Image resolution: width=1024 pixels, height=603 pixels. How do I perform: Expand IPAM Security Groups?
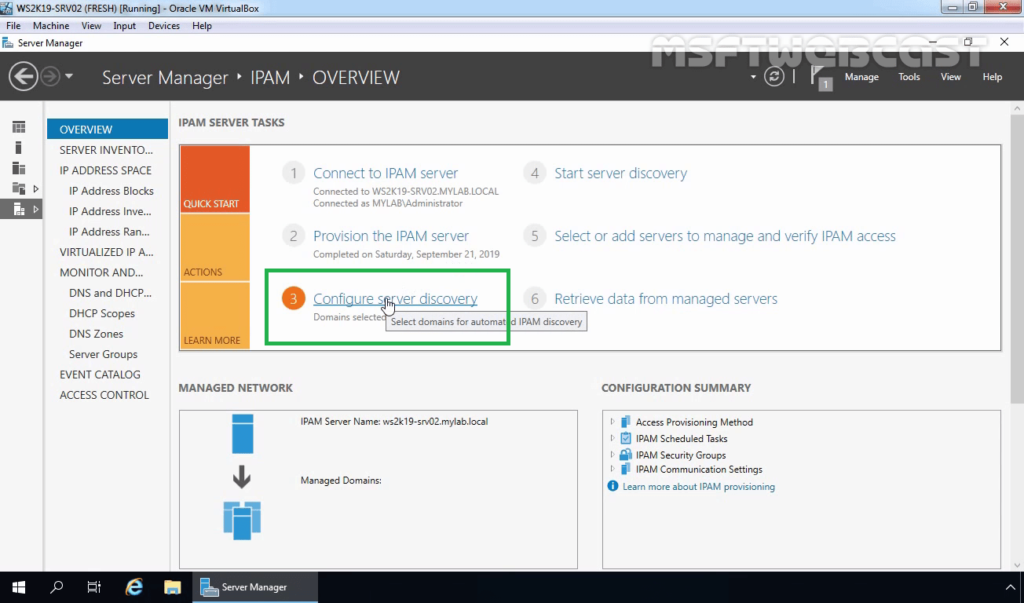612,455
